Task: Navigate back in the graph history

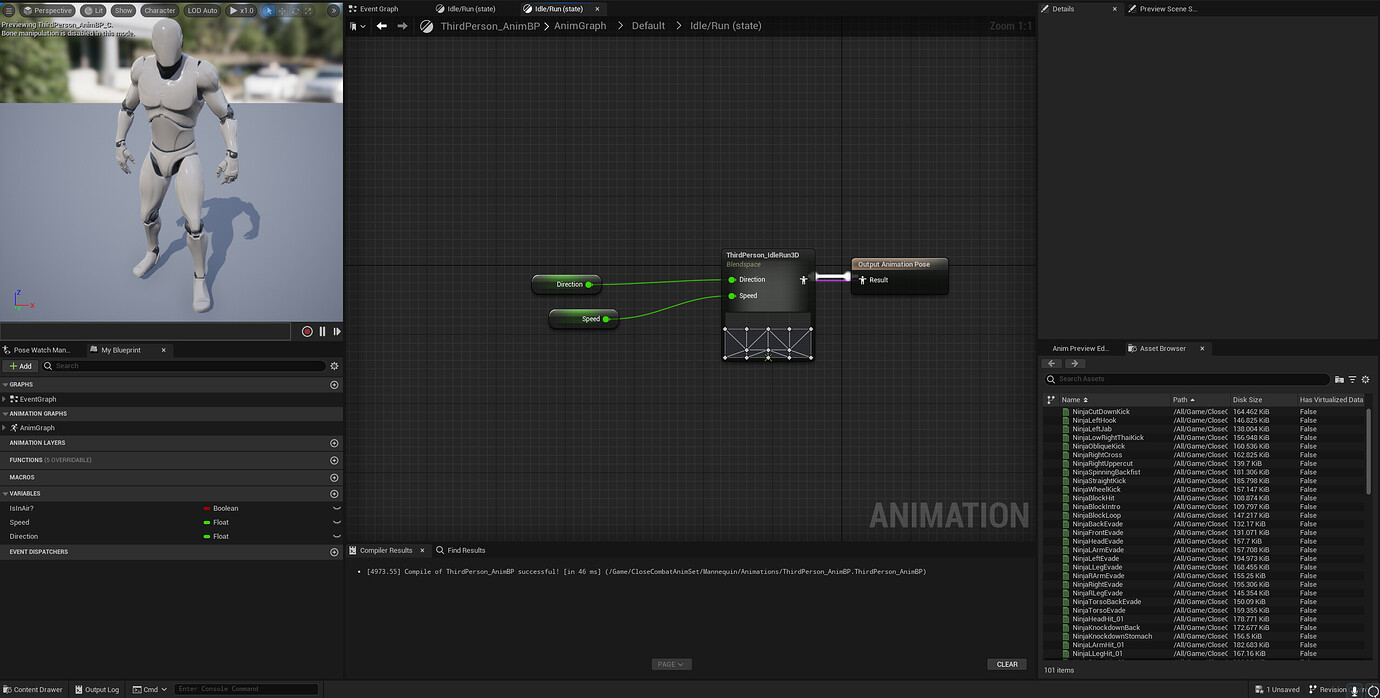Action: [381, 26]
